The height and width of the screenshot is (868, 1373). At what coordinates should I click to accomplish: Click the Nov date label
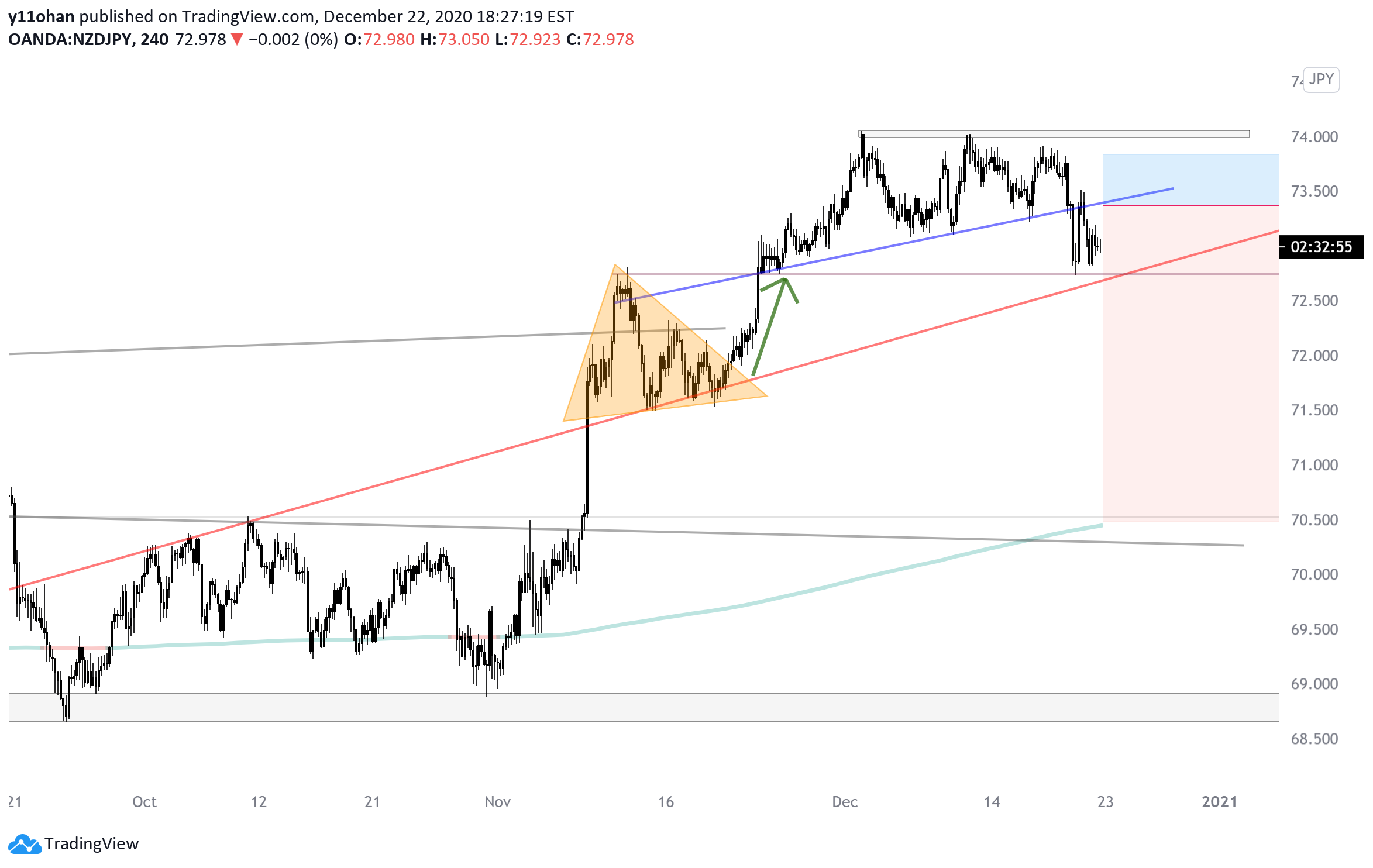pos(498,802)
